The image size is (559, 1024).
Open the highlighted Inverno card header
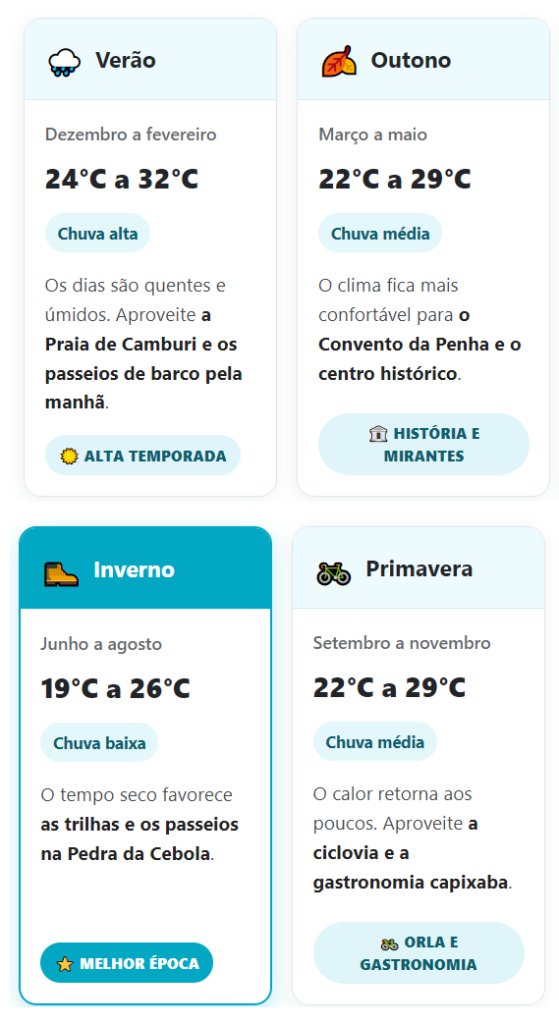pos(145,569)
